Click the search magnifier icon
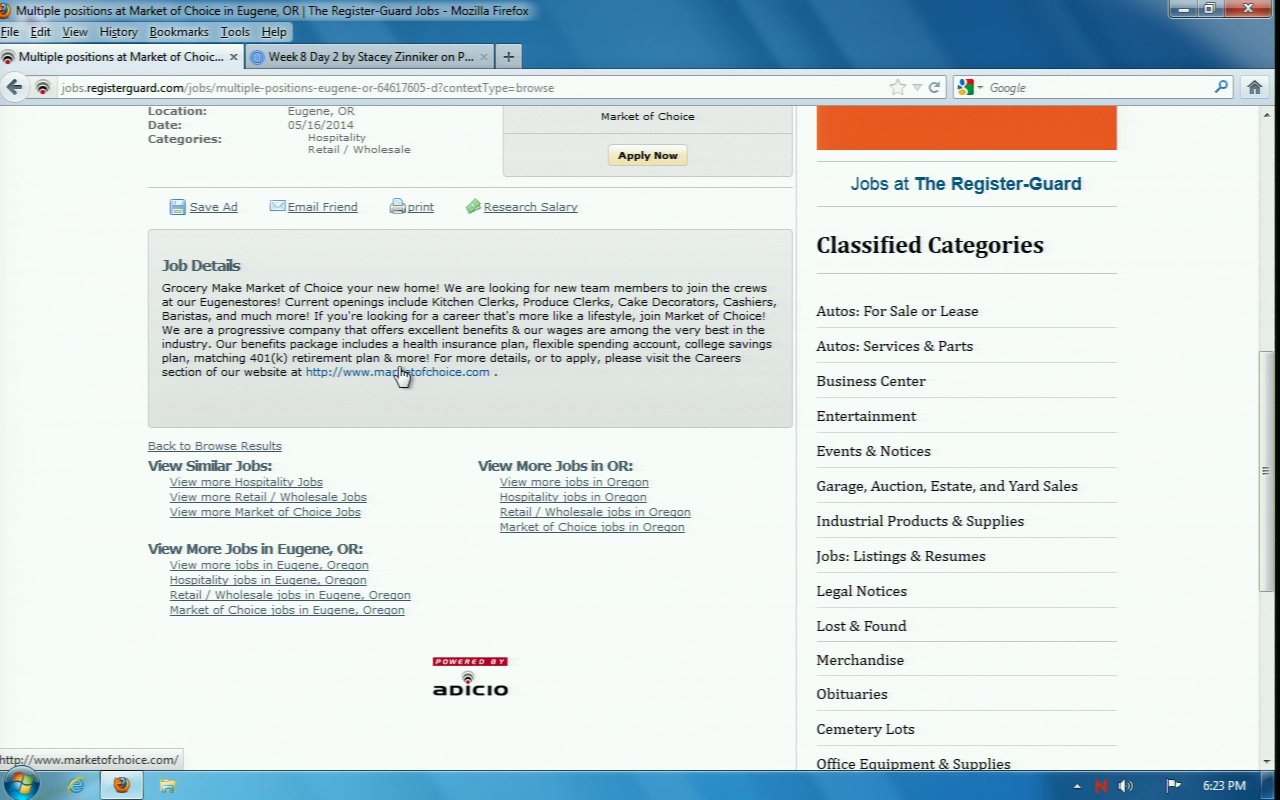 point(1221,88)
